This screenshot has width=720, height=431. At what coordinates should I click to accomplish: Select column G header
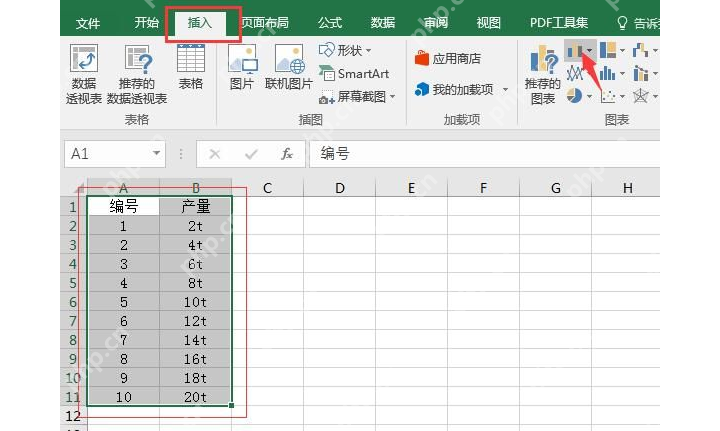(x=556, y=188)
